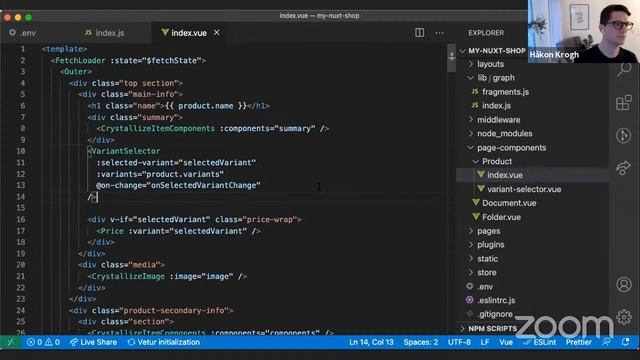This screenshot has width=640, height=360.
Task: Go to line via Ln 14, Col 13
Action: [371, 342]
